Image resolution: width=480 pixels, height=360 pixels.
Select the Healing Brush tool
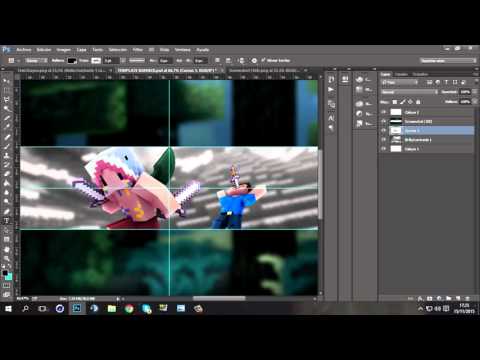coord(6,137)
